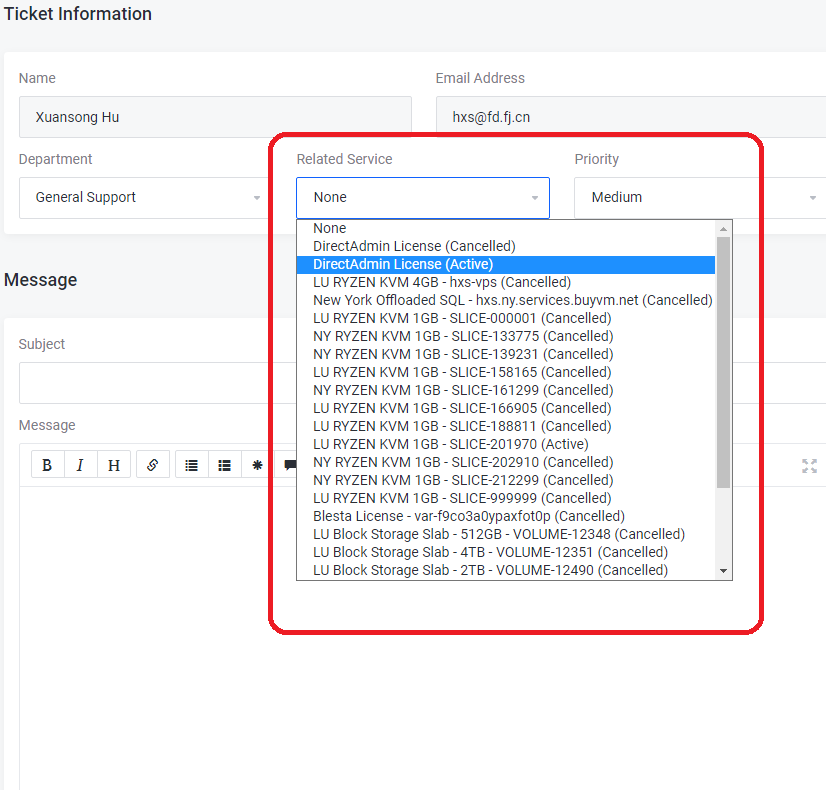This screenshot has width=826, height=790.
Task: Select DirectAdmin License (Active) option
Action: [x=506, y=264]
